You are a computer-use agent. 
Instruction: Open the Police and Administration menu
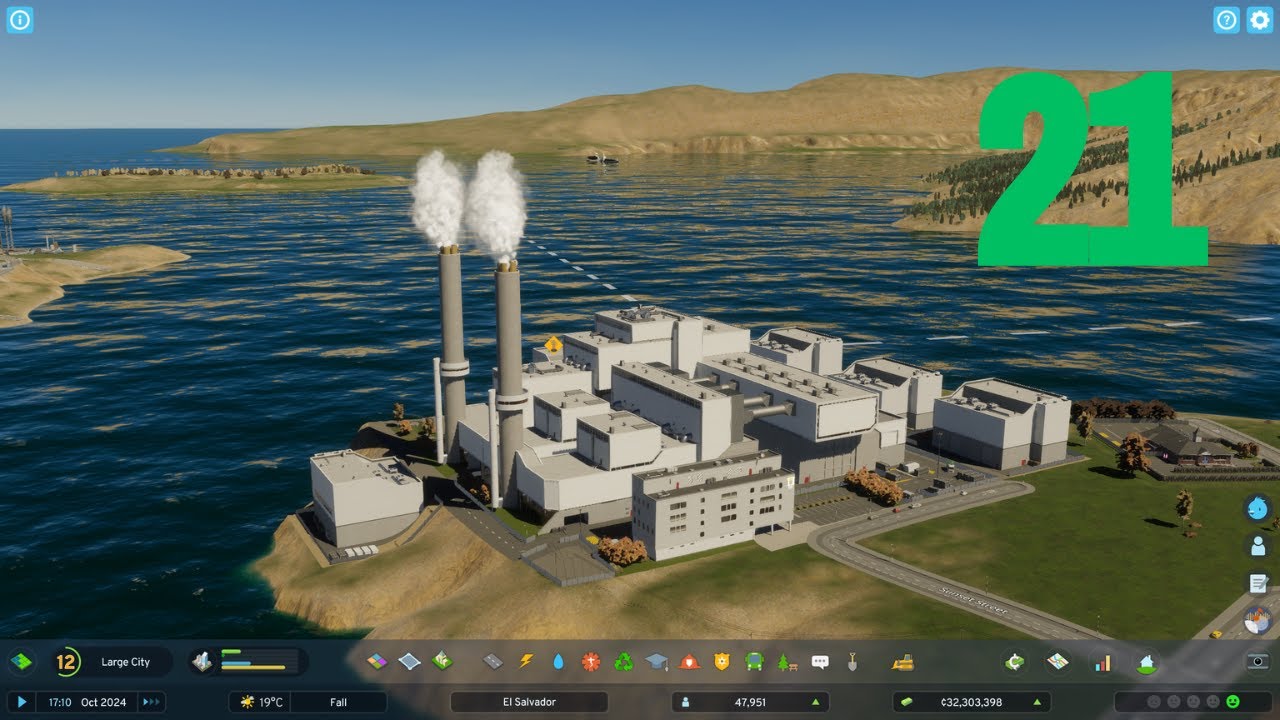point(722,661)
